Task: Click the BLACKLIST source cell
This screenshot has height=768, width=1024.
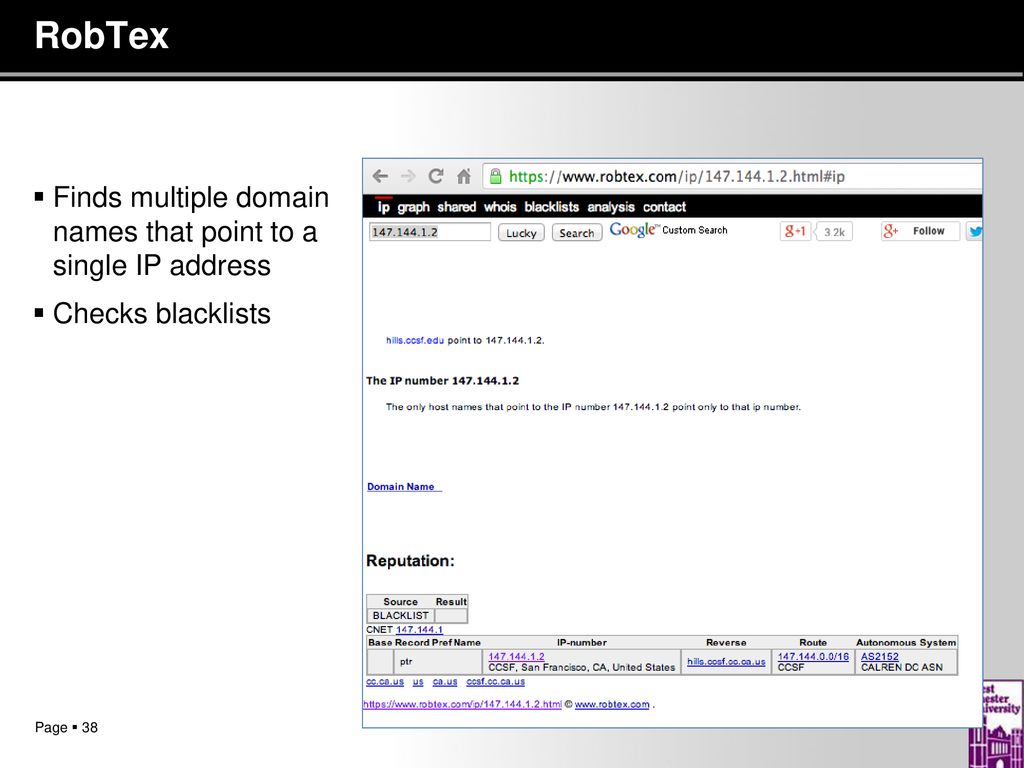Action: click(400, 615)
